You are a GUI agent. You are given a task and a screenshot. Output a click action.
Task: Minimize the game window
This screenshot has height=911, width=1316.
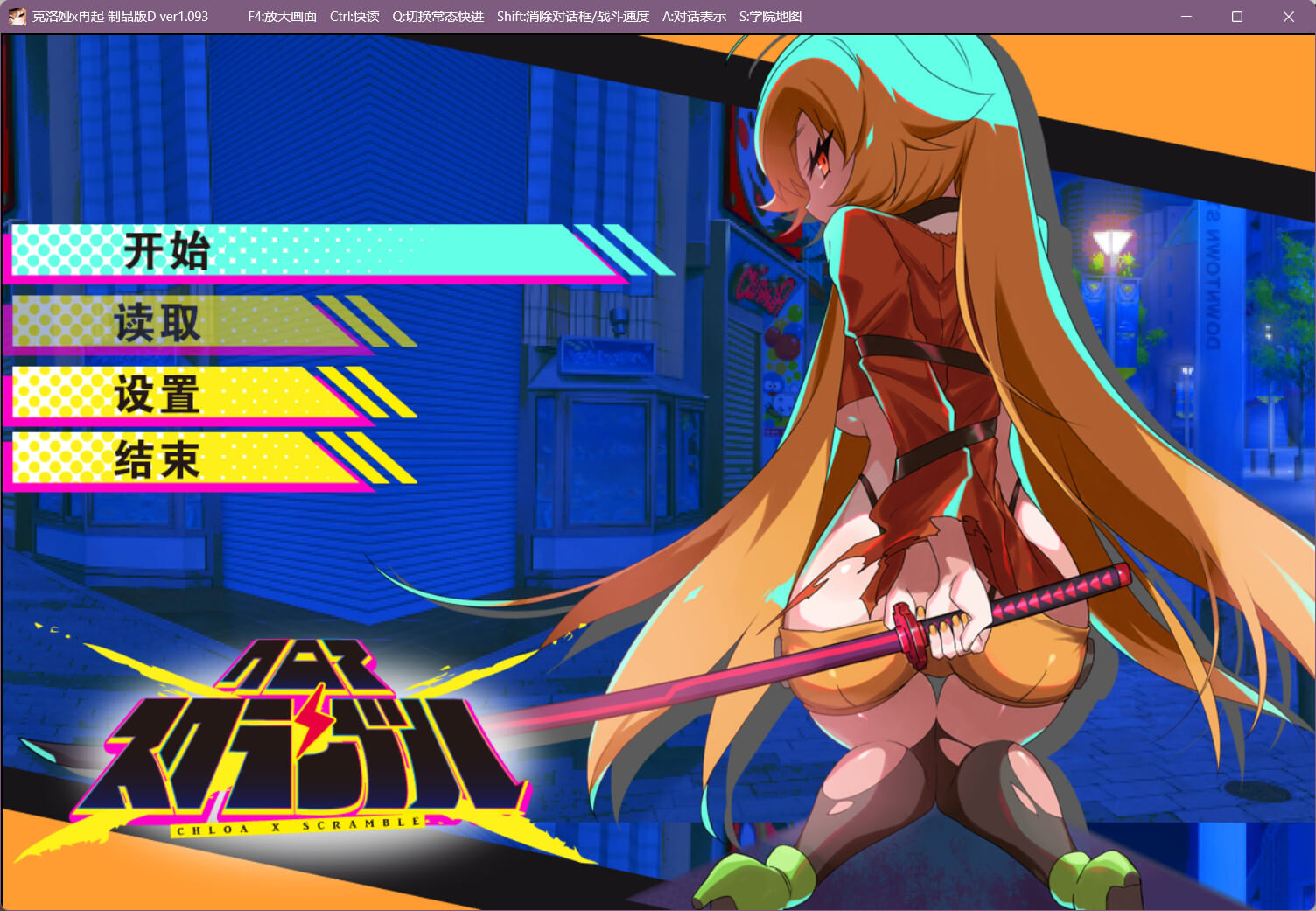coord(1186,17)
